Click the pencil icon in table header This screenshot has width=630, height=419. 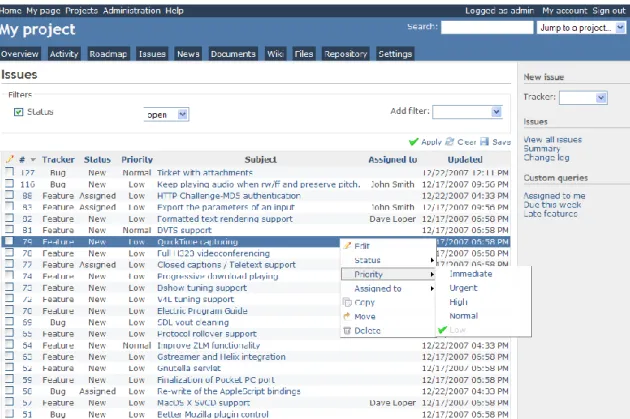[x=10, y=159]
